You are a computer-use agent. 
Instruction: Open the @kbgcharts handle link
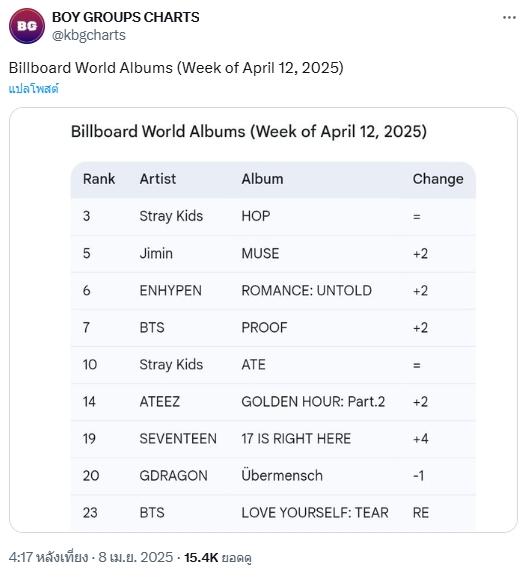(89, 35)
